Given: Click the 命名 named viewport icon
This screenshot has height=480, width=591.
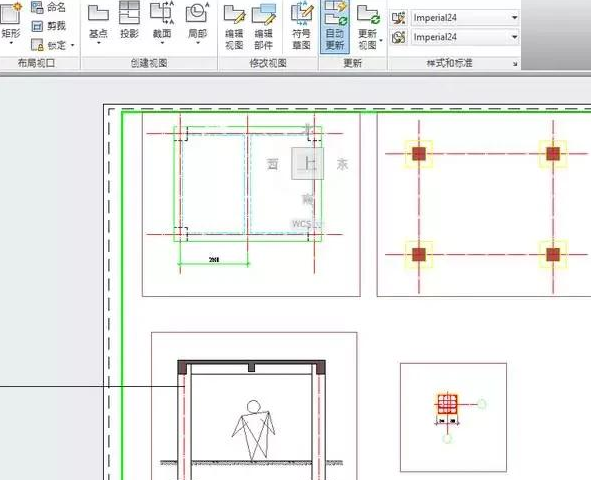Looking at the screenshot, I should 37,7.
